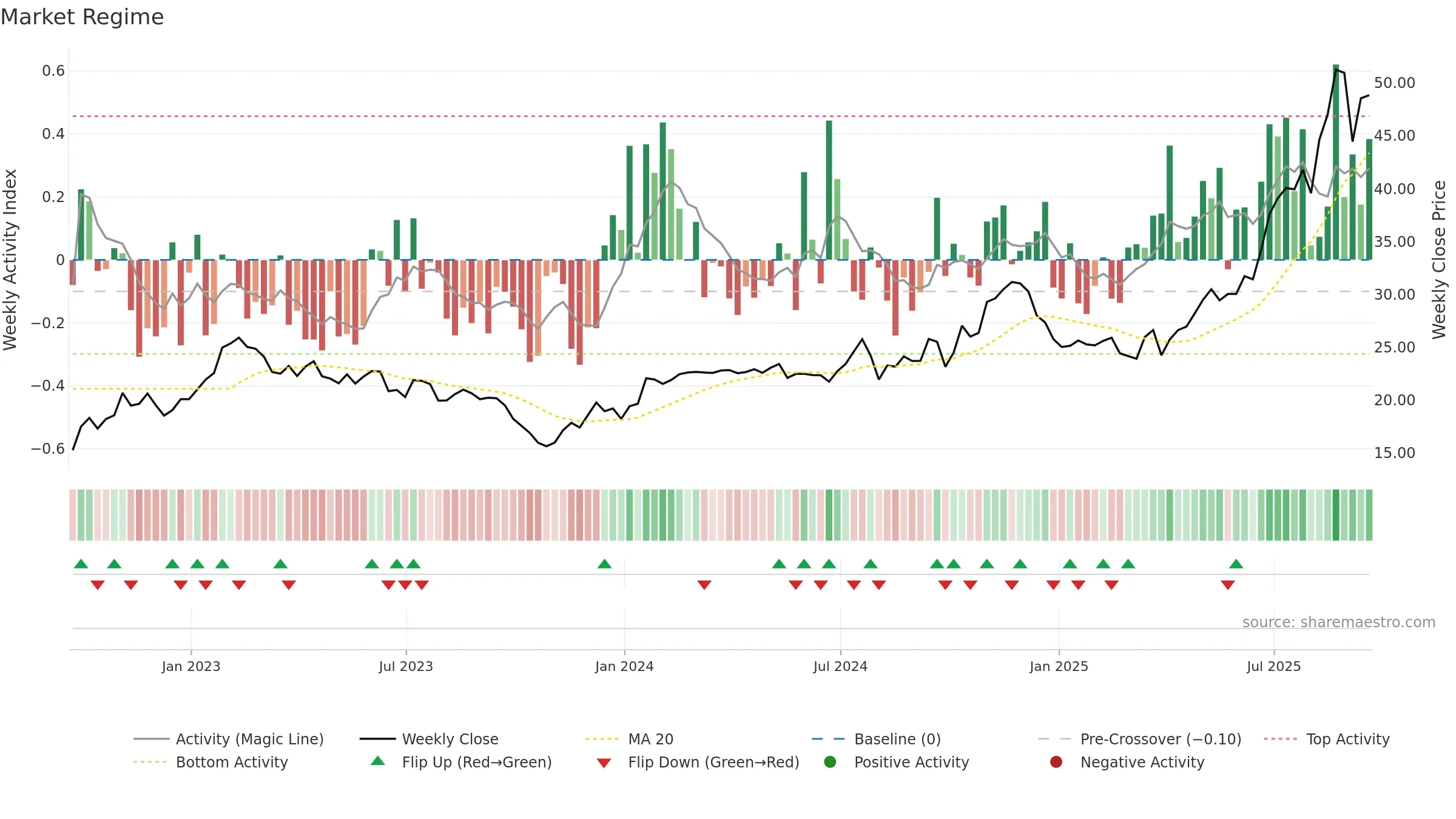The height and width of the screenshot is (819, 1456).
Task: Click the 50.00 price axis label
Action: coord(1395,83)
